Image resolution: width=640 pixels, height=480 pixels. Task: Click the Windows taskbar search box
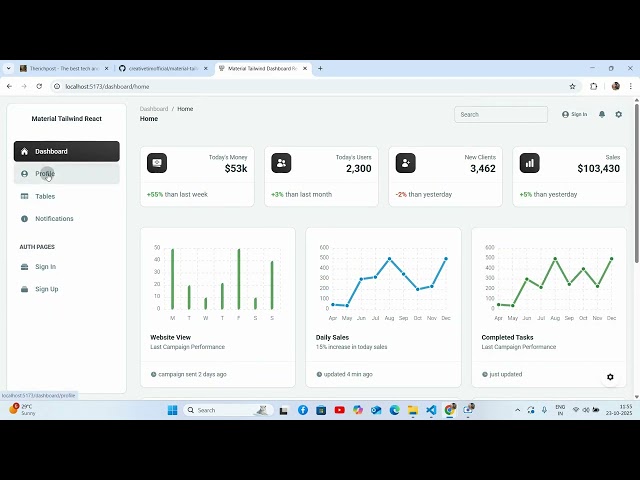click(x=229, y=410)
